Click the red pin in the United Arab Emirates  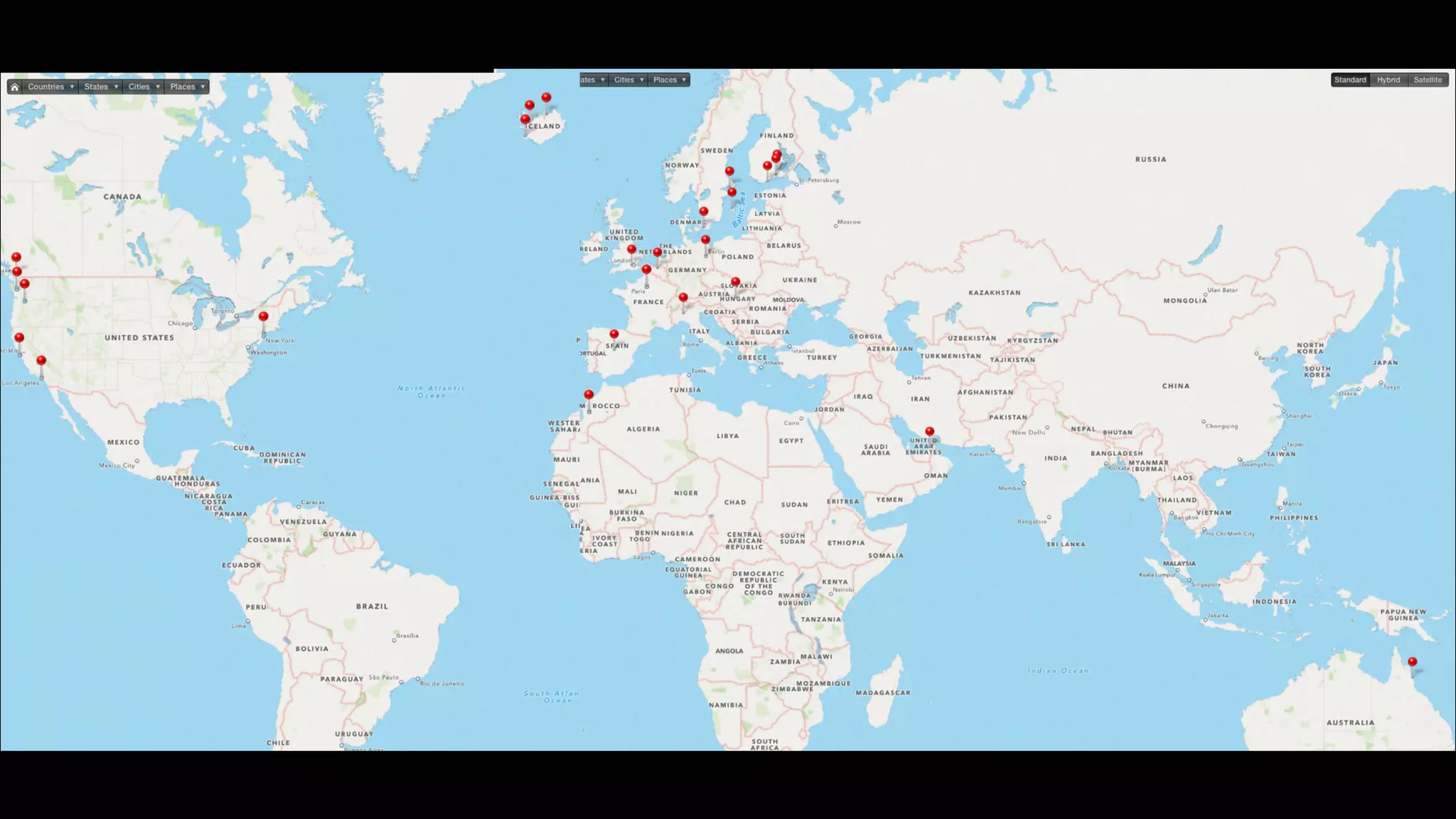click(x=929, y=432)
